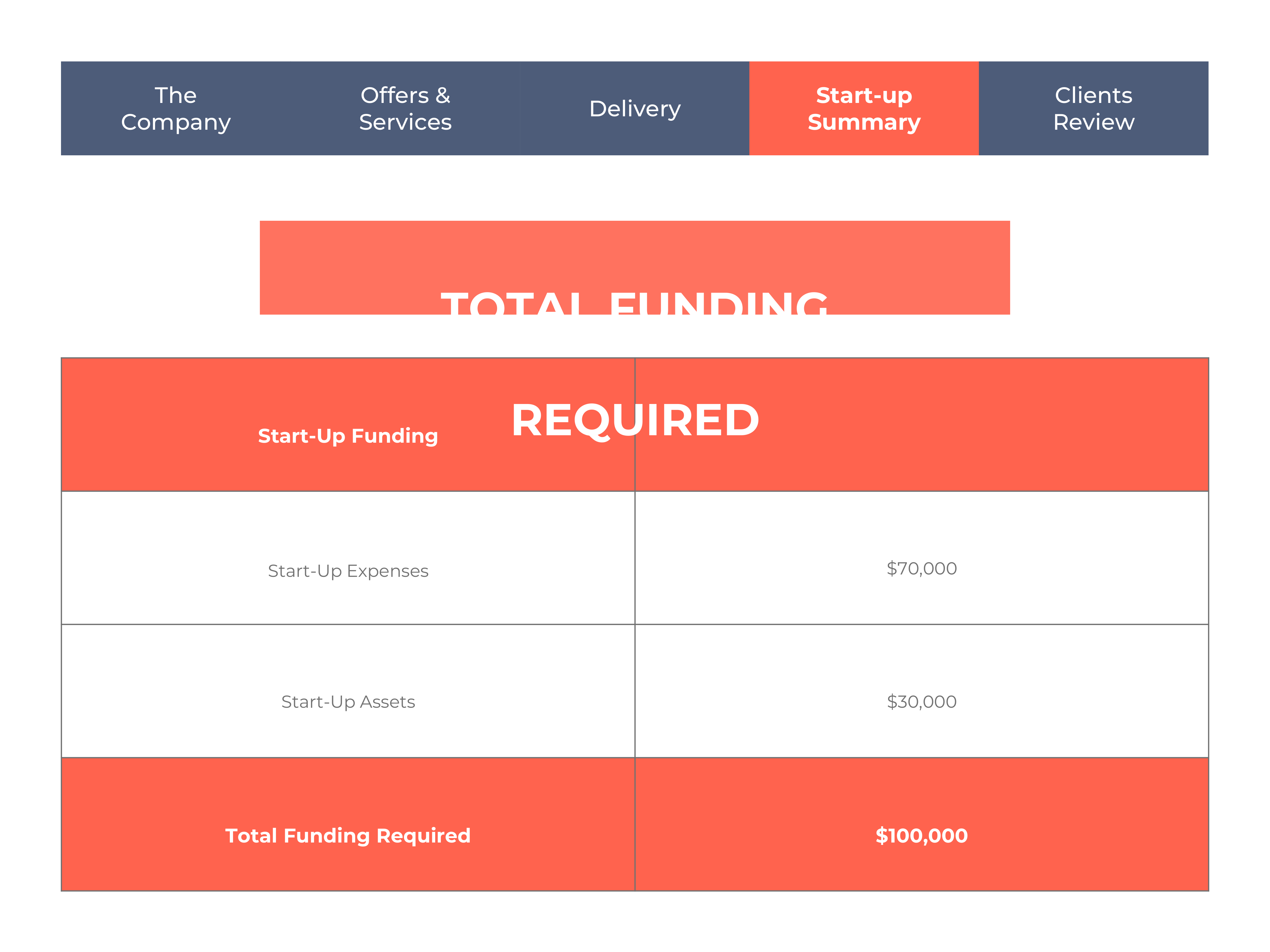Click the $100,000 total value

point(921,835)
